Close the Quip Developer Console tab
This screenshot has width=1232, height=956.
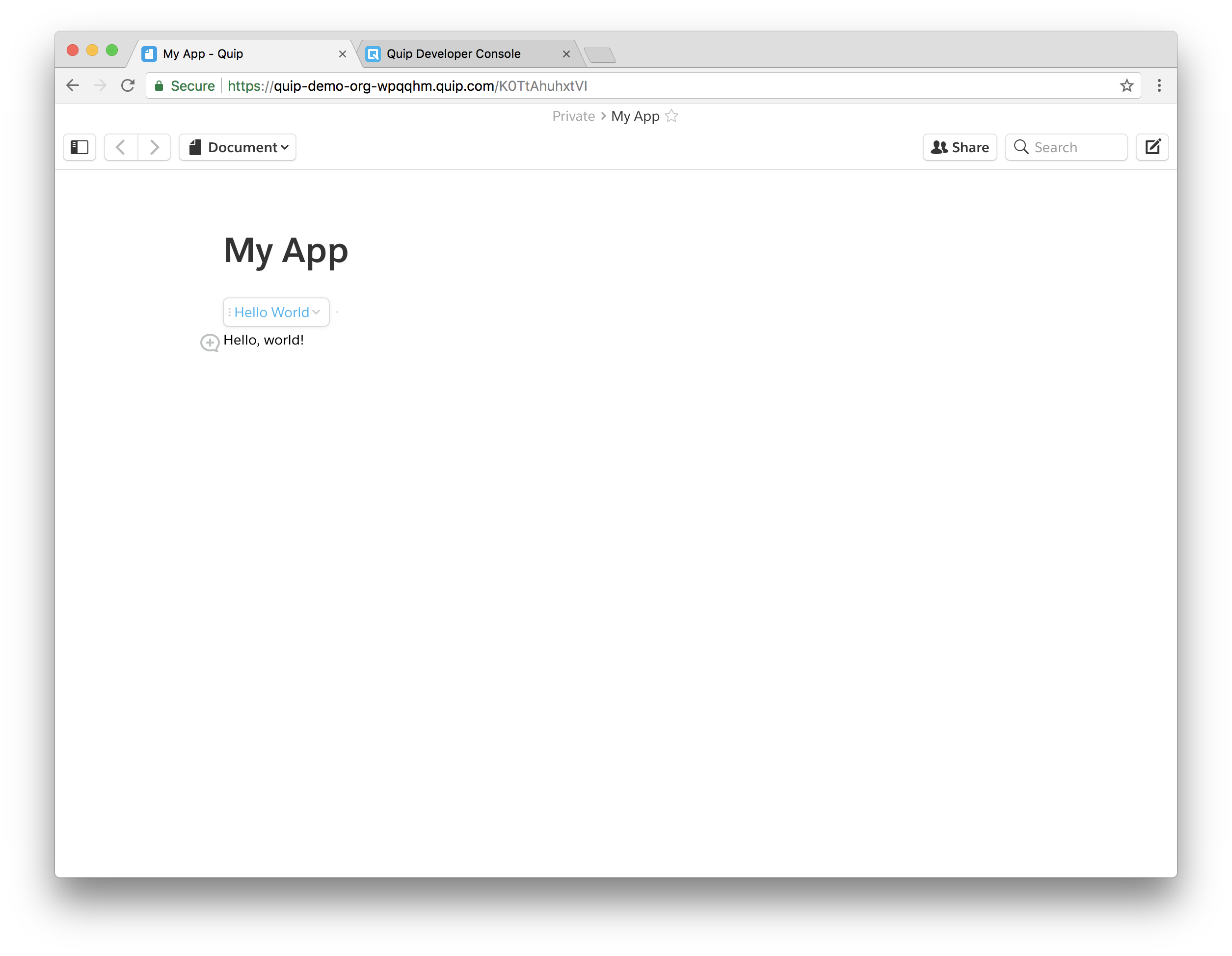(x=566, y=54)
